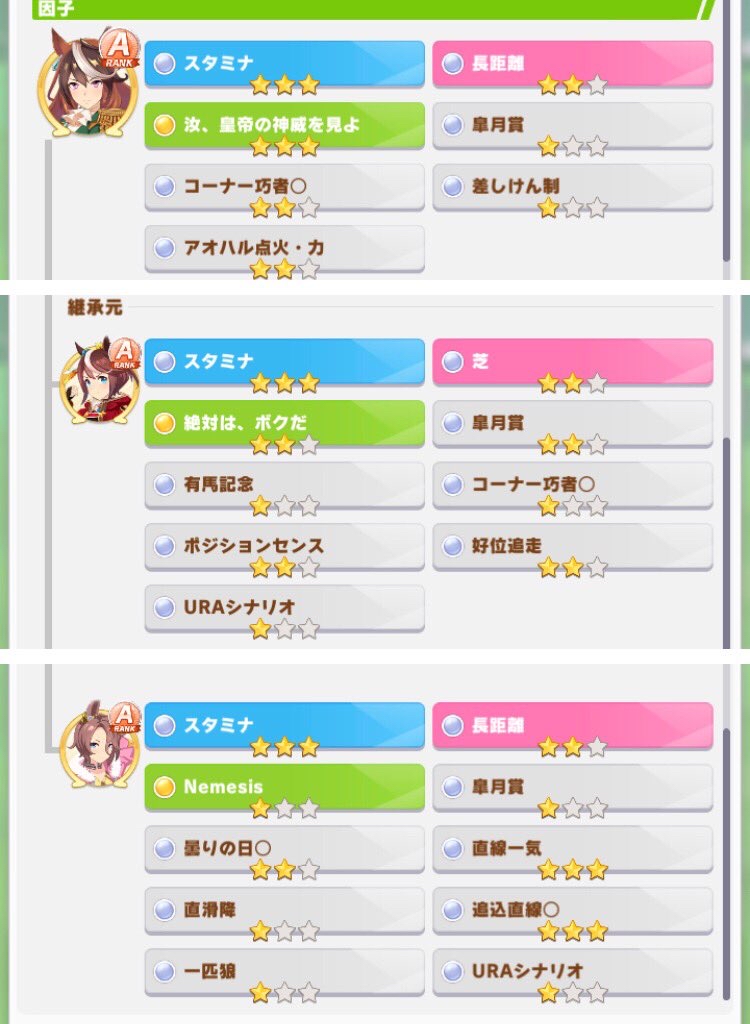Click the scrollbar in the middle panel
The image size is (750, 1024).
726,542
